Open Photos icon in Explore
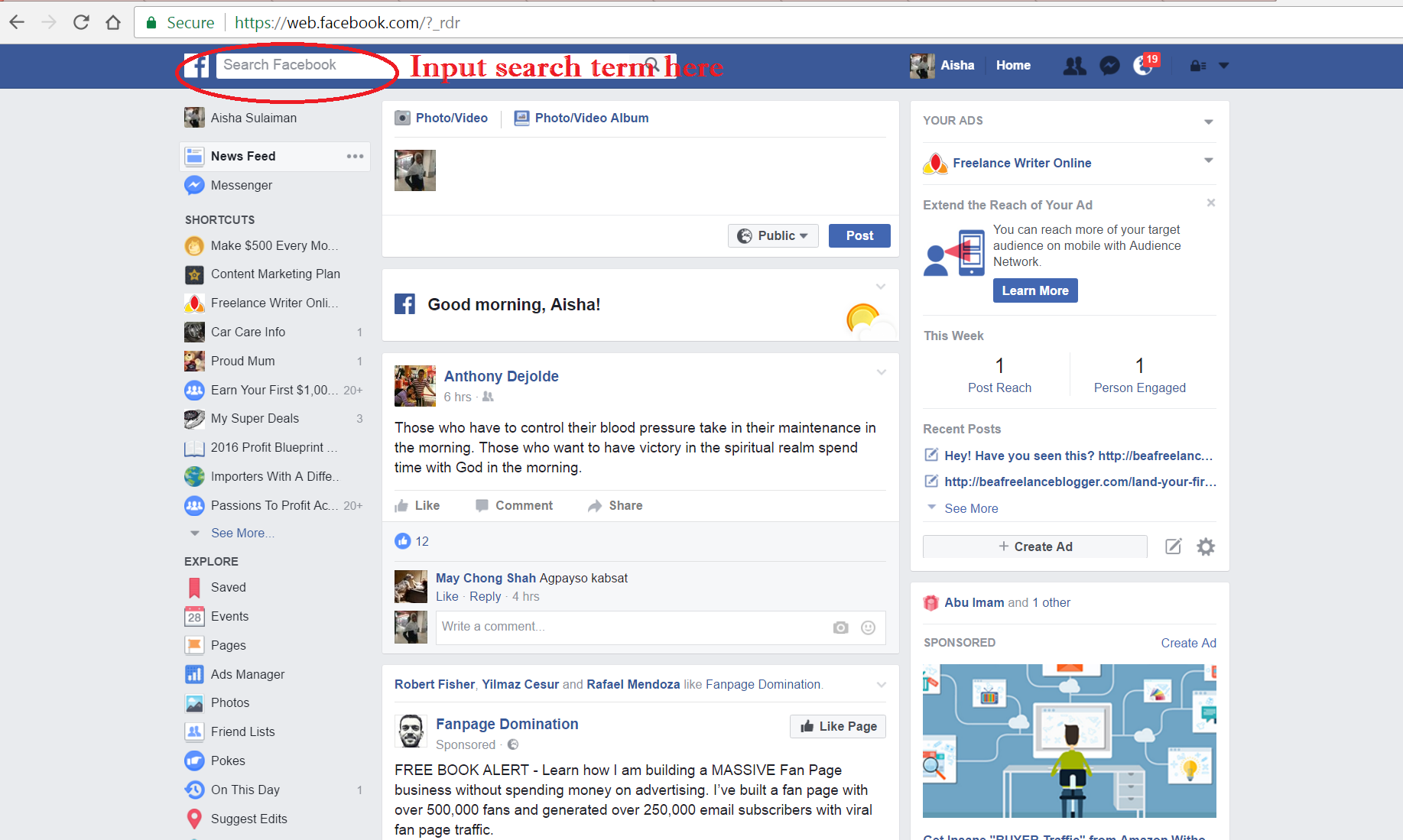 tap(194, 702)
